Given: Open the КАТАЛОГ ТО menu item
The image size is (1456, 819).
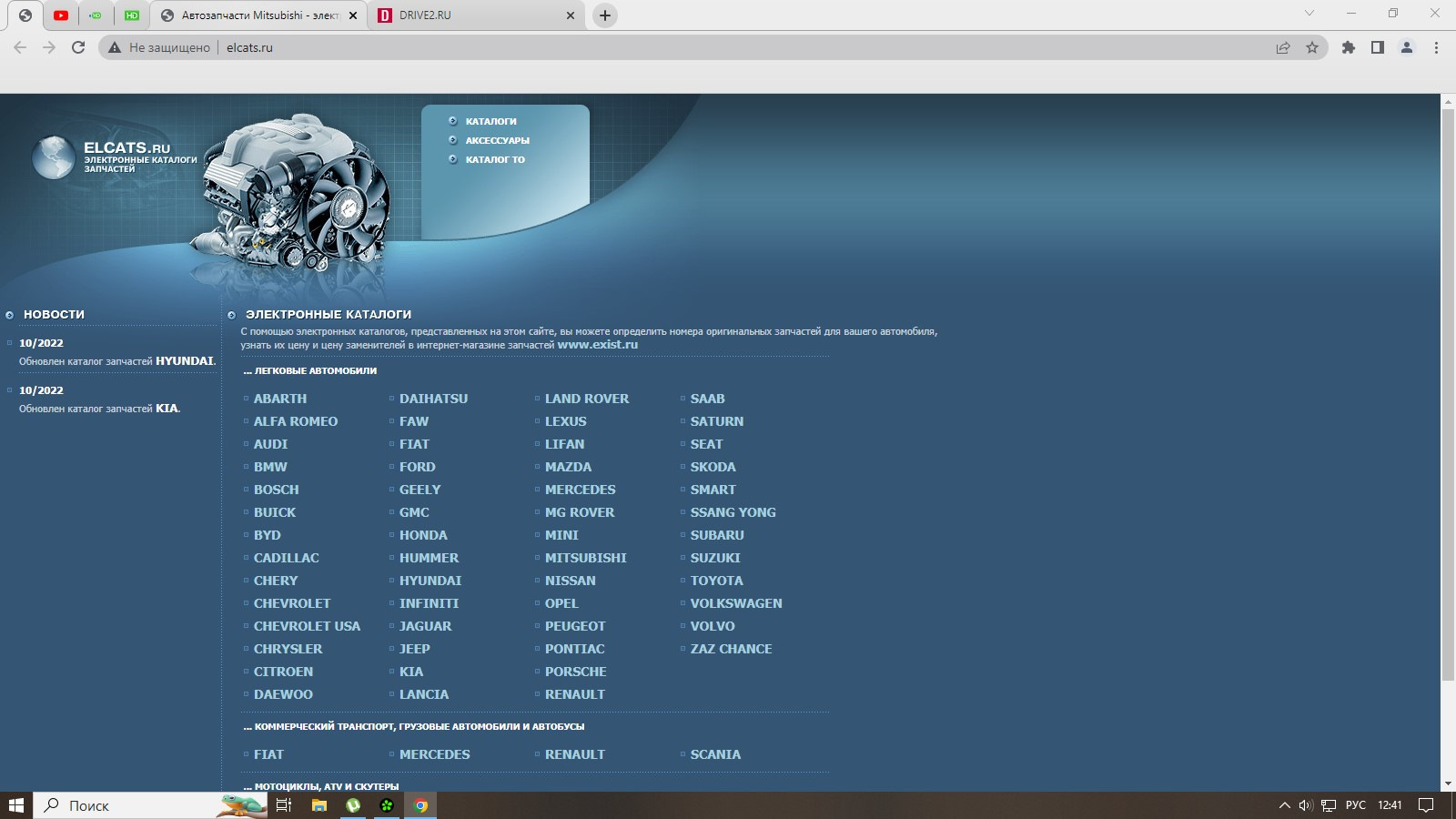Looking at the screenshot, I should pyautogui.click(x=495, y=159).
